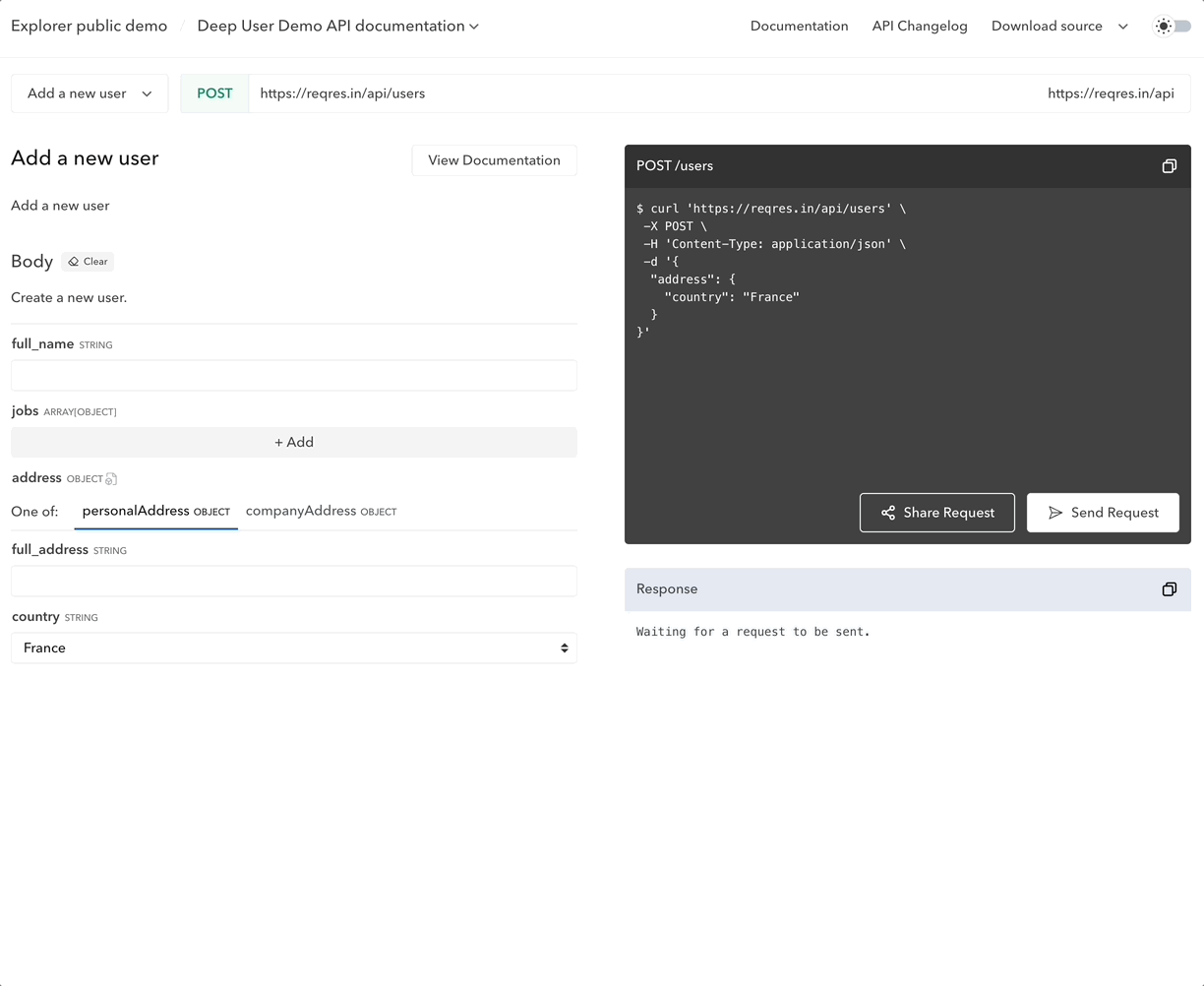Open the API Changelog link
Screen dimensions: 1204x986
pyautogui.click(x=920, y=27)
